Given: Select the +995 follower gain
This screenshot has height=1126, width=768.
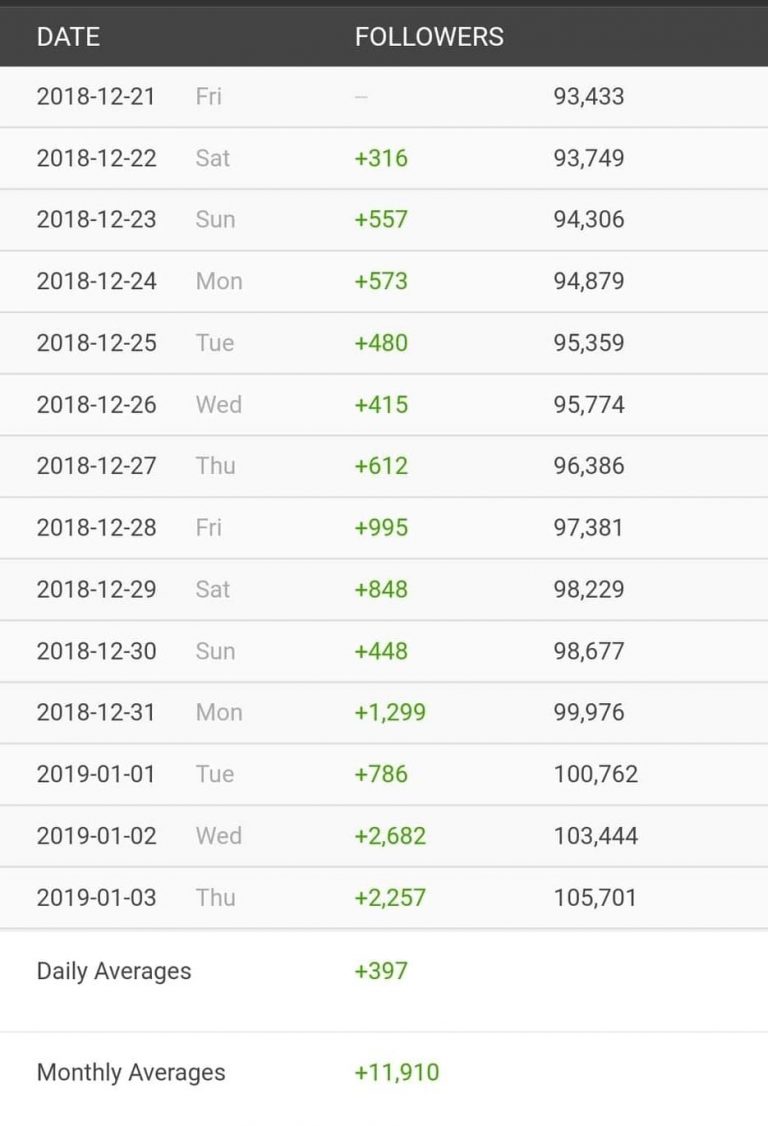Looking at the screenshot, I should tap(381, 527).
